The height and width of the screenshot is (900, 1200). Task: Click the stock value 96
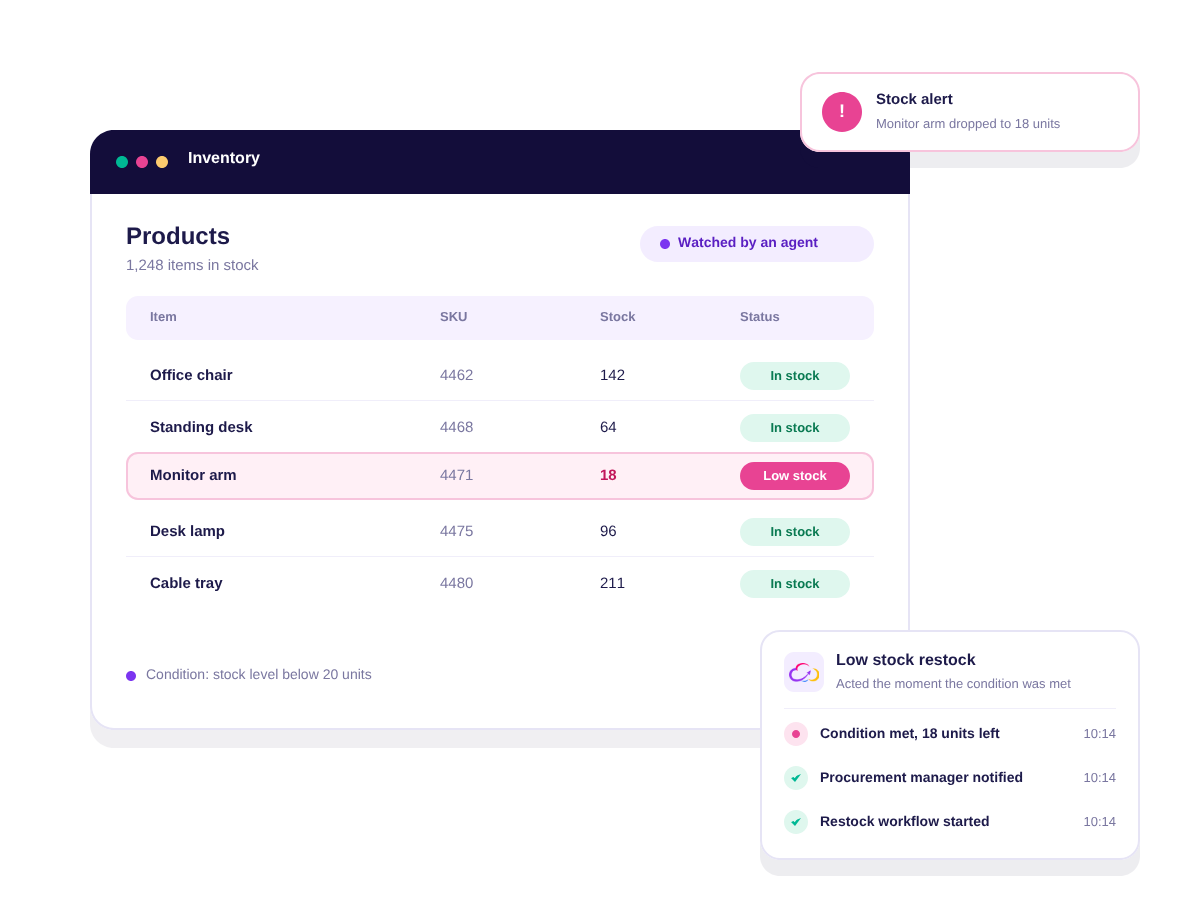pyautogui.click(x=608, y=531)
